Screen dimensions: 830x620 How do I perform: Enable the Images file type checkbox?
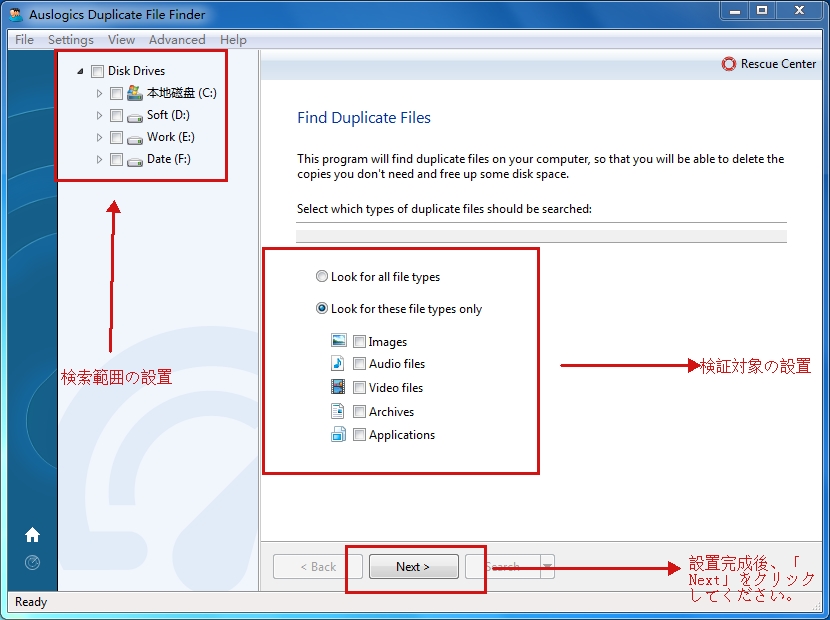(x=359, y=342)
